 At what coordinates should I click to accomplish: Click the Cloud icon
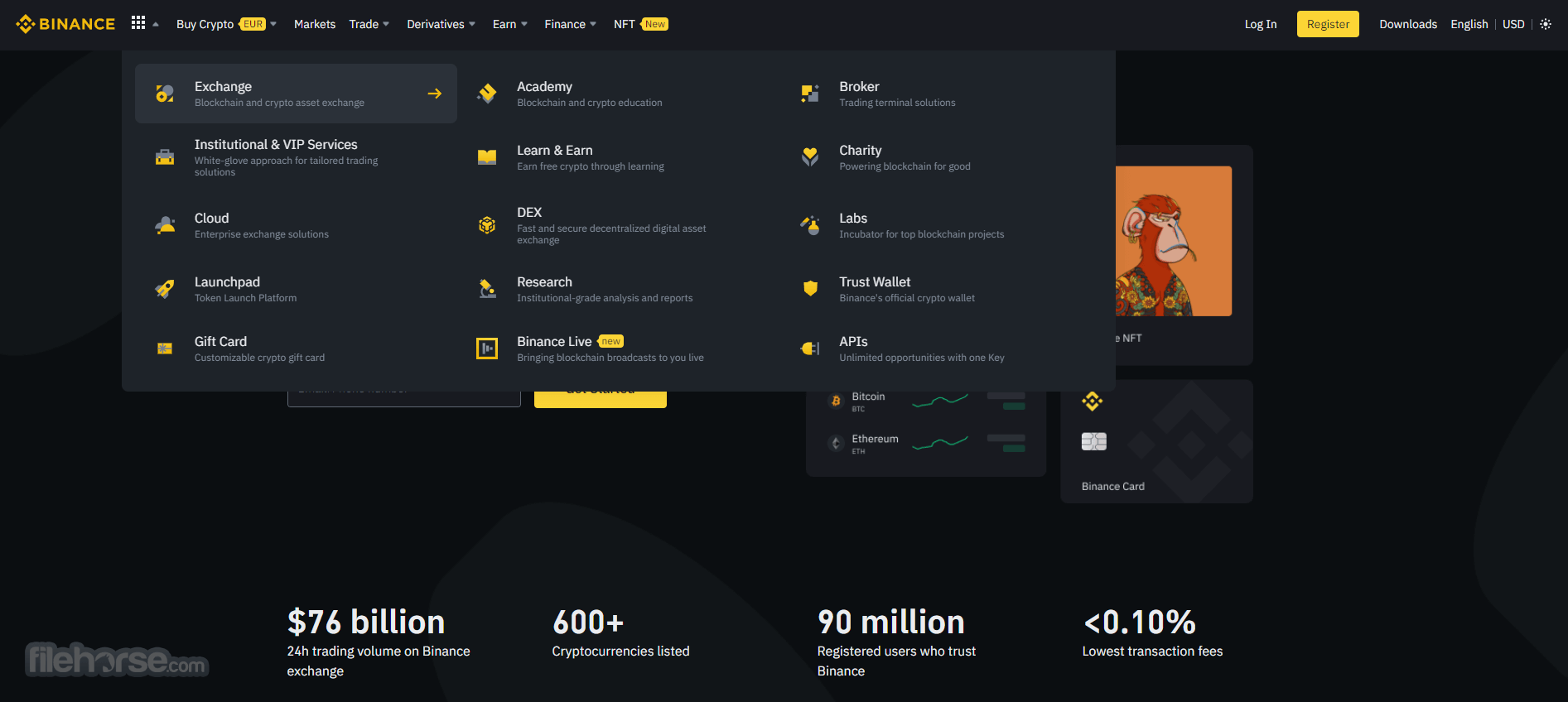pyautogui.click(x=165, y=225)
